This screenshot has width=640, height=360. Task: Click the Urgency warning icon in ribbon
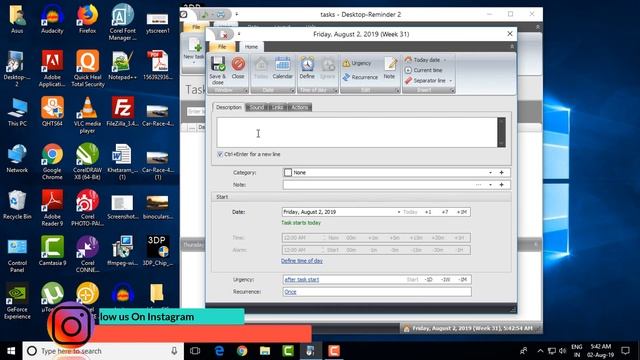[x=347, y=63]
